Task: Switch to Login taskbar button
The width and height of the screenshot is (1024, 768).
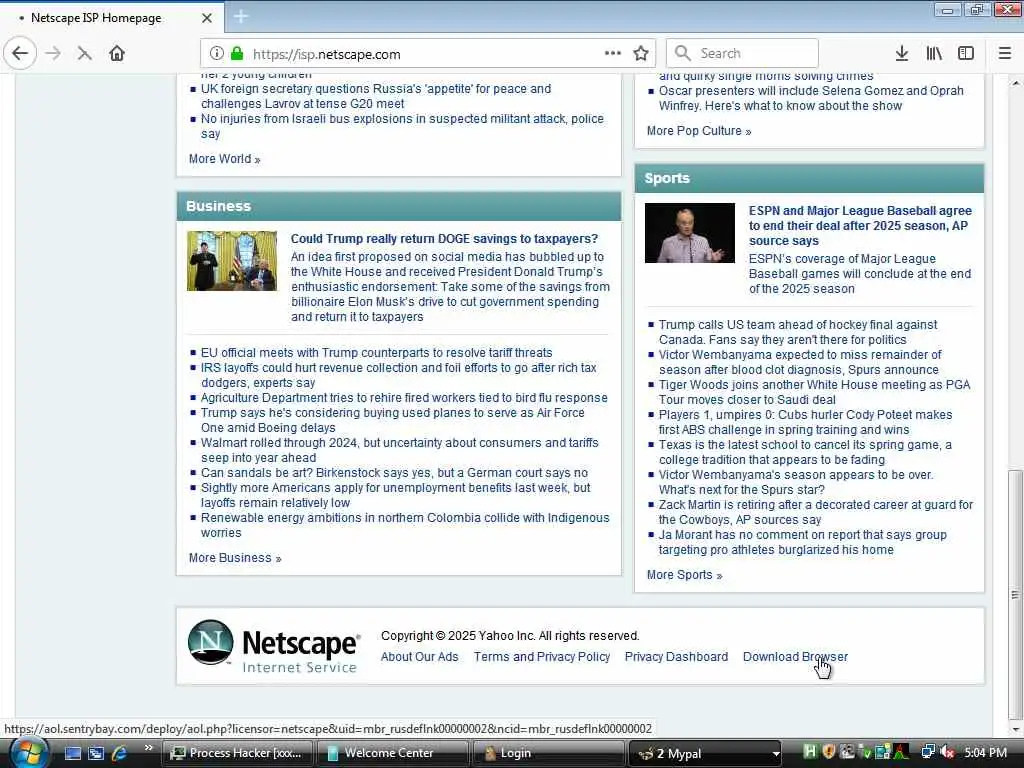Action: 547,753
